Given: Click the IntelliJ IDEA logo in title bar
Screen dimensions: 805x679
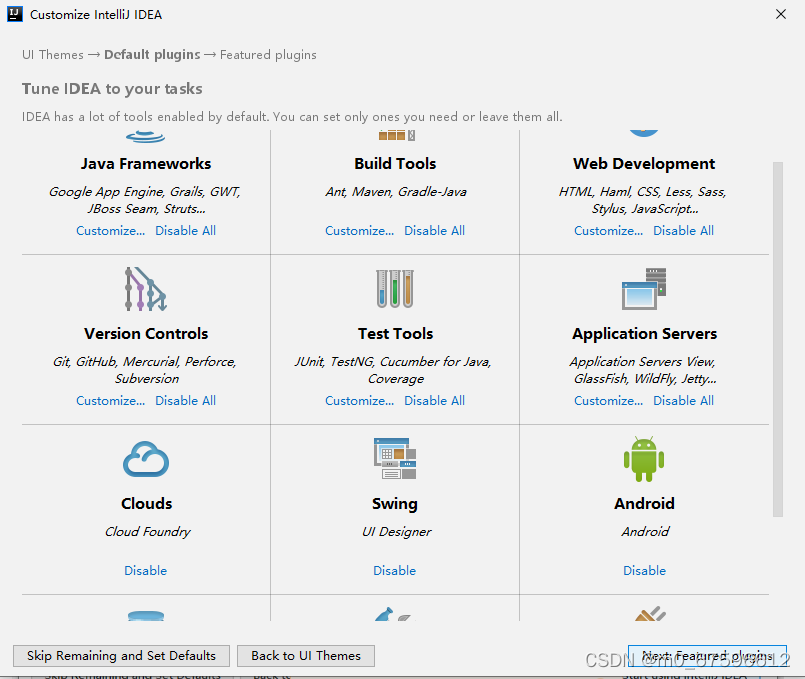Looking at the screenshot, I should (15, 15).
